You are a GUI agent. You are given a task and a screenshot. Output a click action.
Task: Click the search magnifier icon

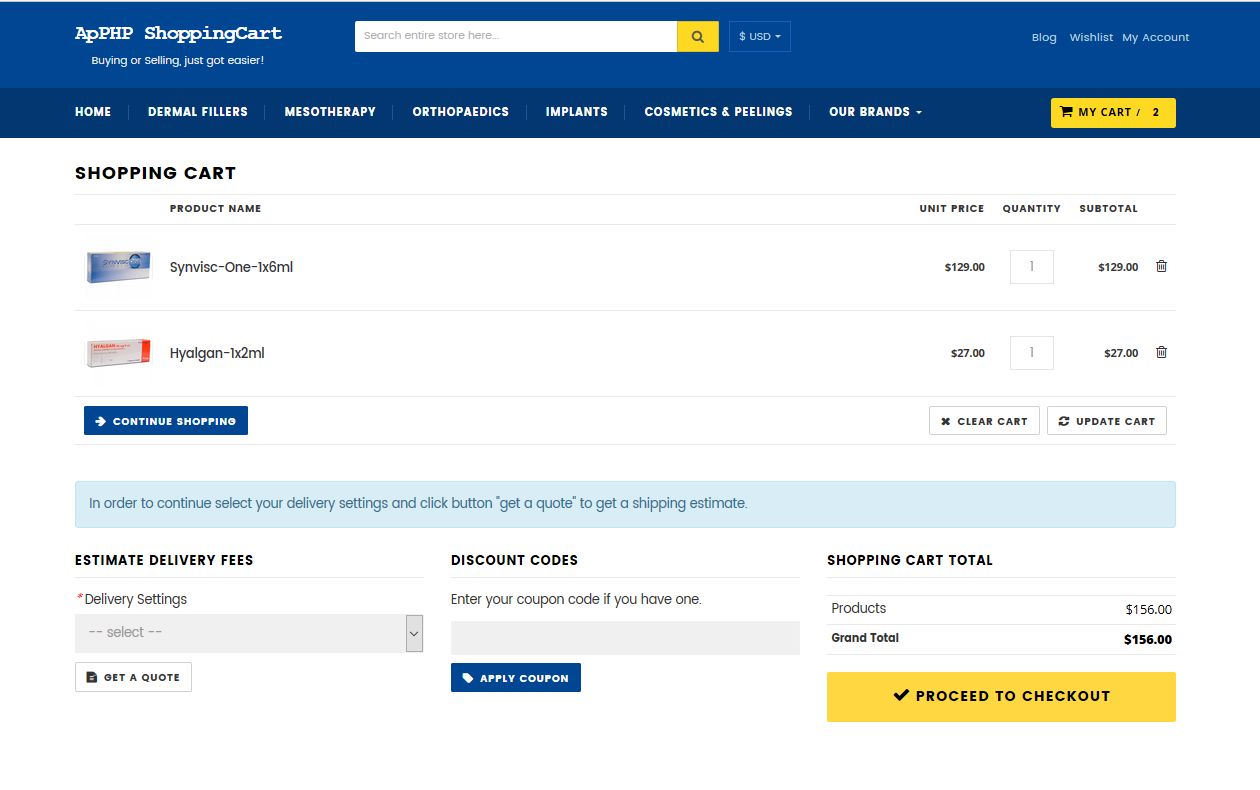(697, 36)
